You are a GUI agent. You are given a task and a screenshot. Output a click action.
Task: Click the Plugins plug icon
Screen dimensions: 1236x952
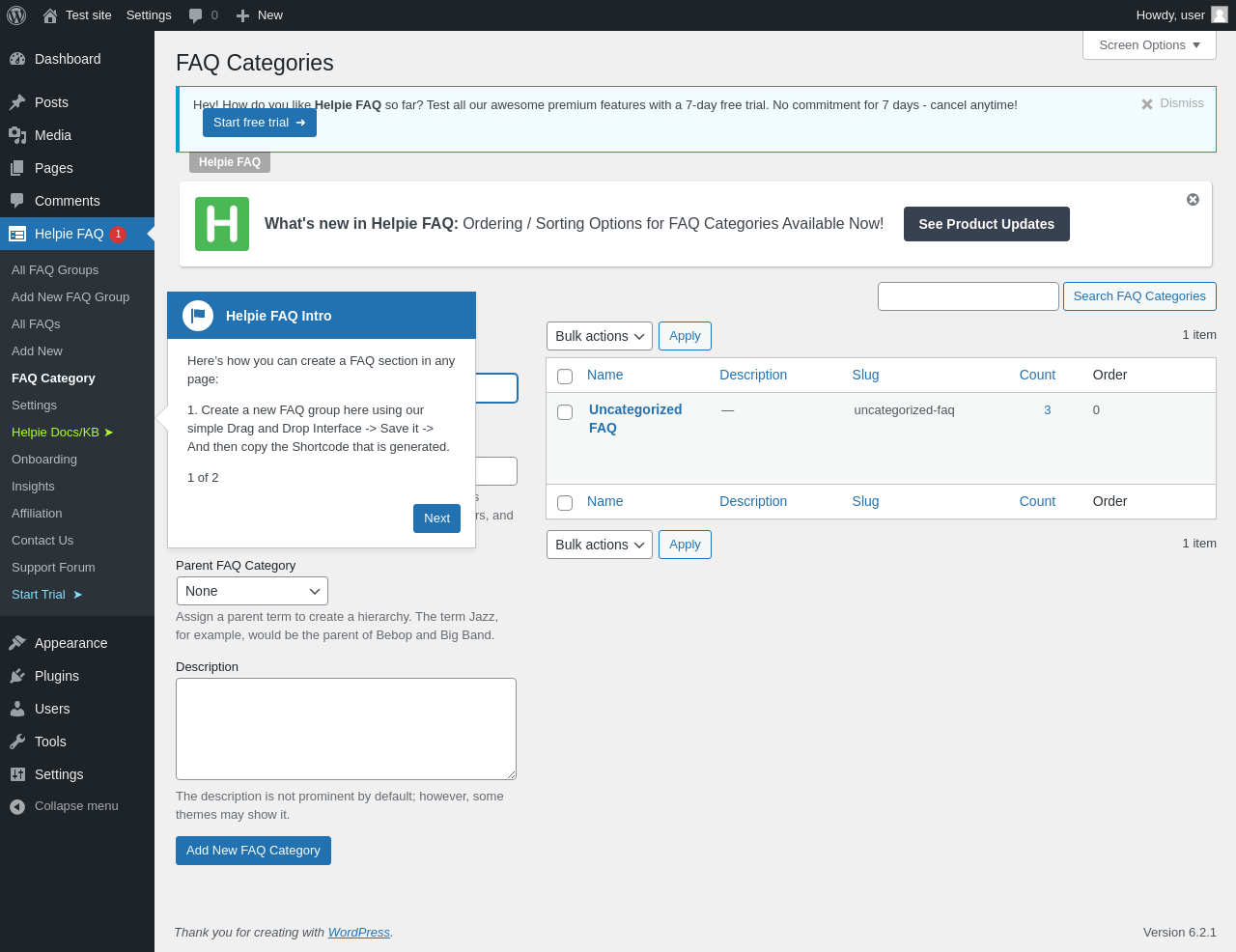click(17, 676)
